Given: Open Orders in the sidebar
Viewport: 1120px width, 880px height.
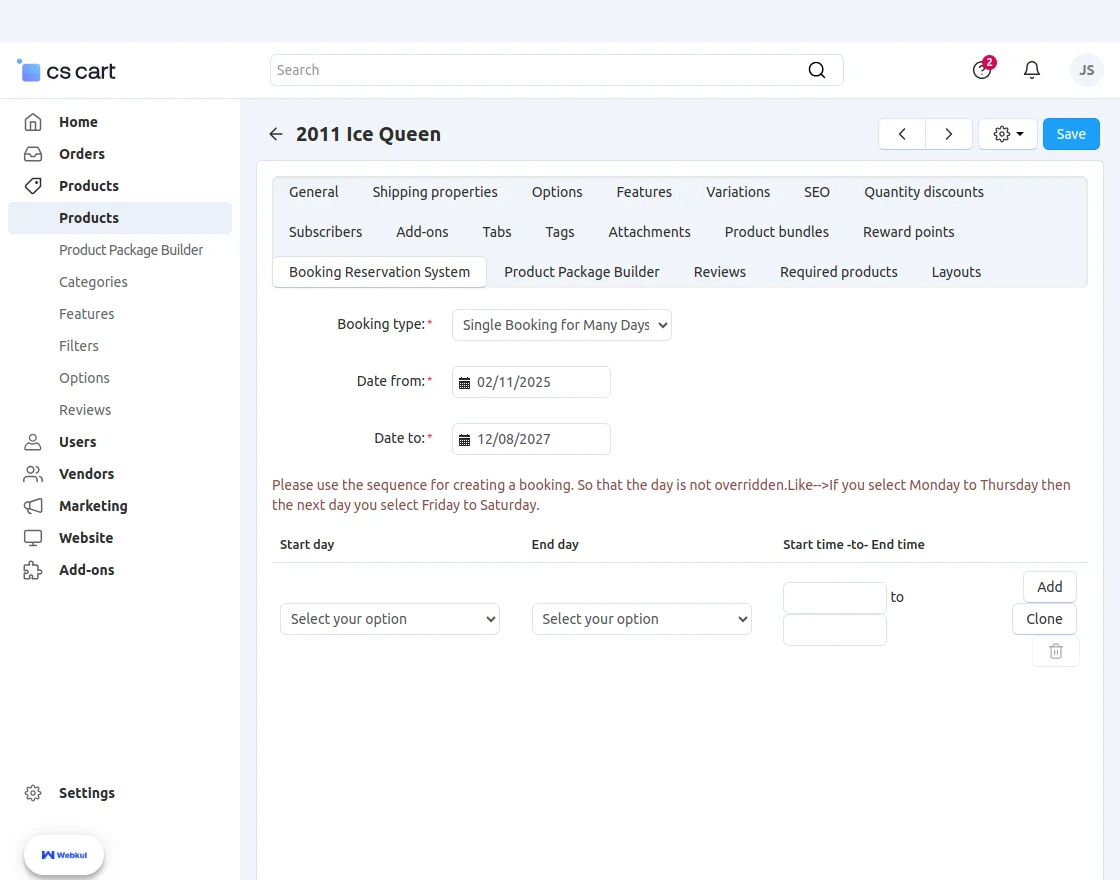Looking at the screenshot, I should [x=82, y=154].
